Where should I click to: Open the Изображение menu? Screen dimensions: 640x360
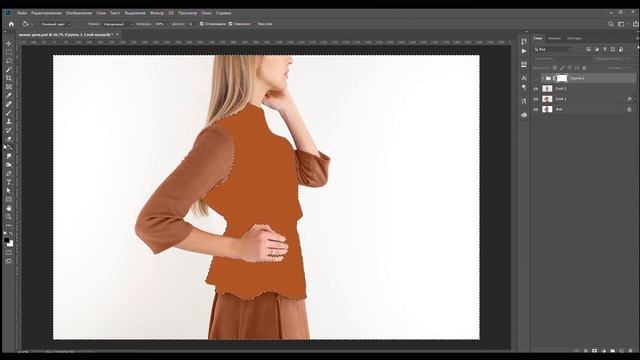coord(79,13)
